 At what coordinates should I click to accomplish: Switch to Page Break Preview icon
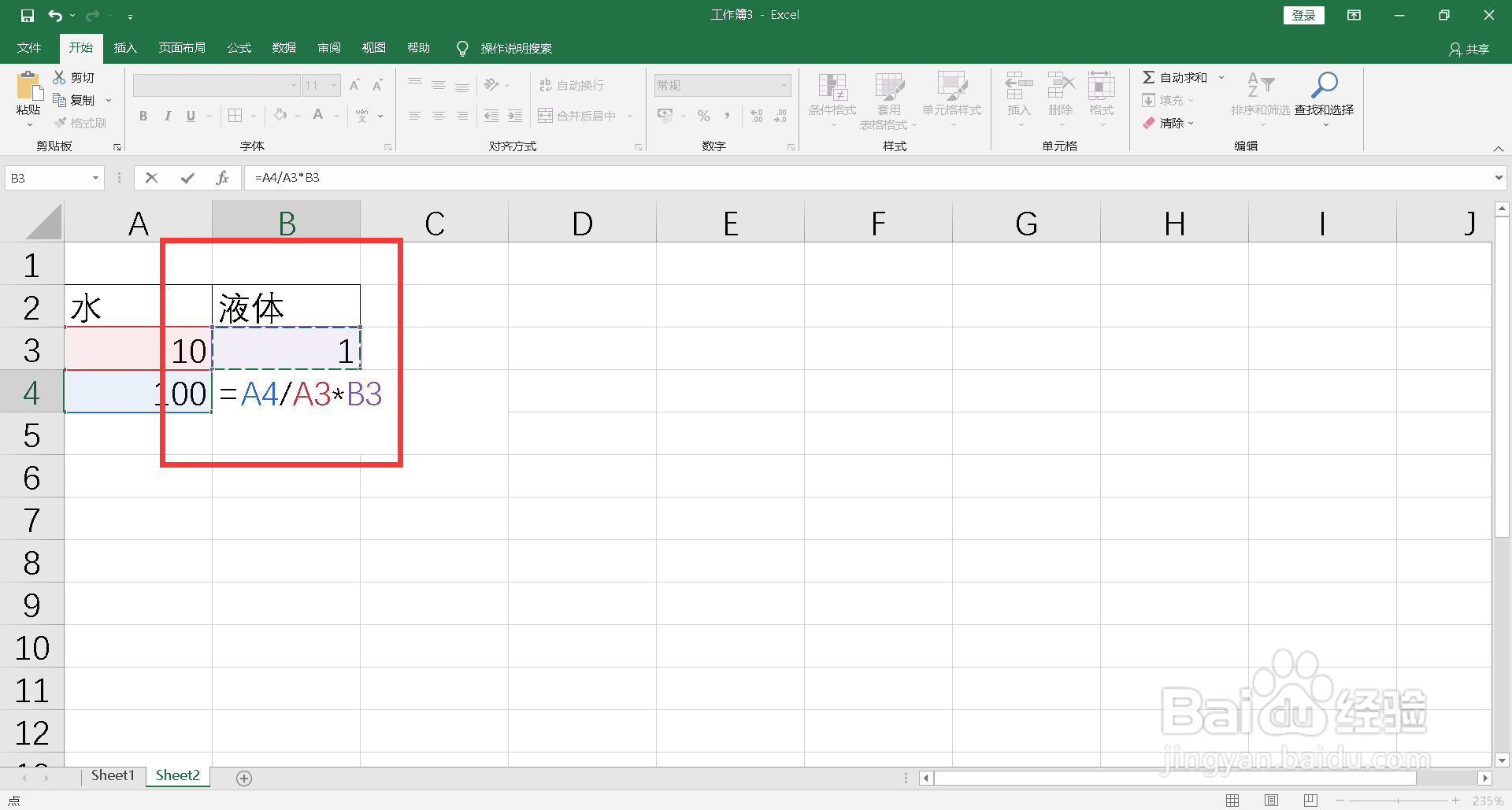pyautogui.click(x=1310, y=801)
